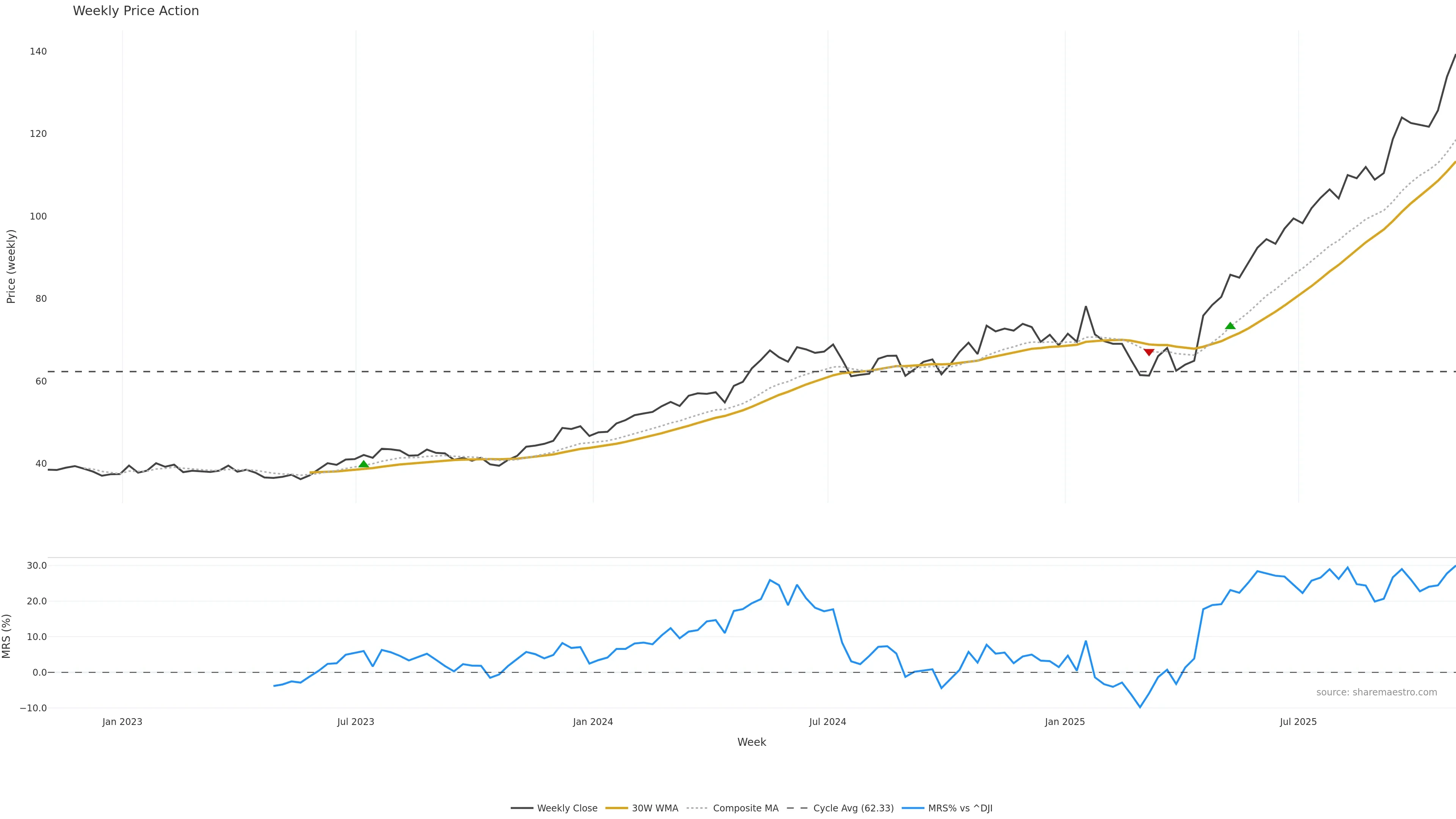Image resolution: width=1456 pixels, height=819 pixels.
Task: Toggle the Composite MA legend label
Action: (745, 808)
